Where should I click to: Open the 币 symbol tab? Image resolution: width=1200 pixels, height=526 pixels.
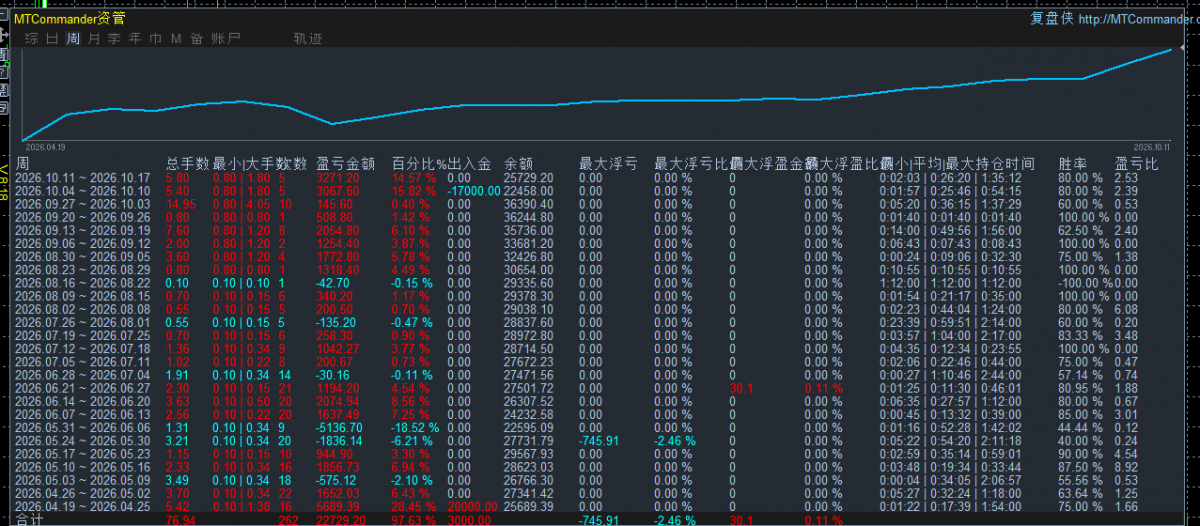coord(155,39)
